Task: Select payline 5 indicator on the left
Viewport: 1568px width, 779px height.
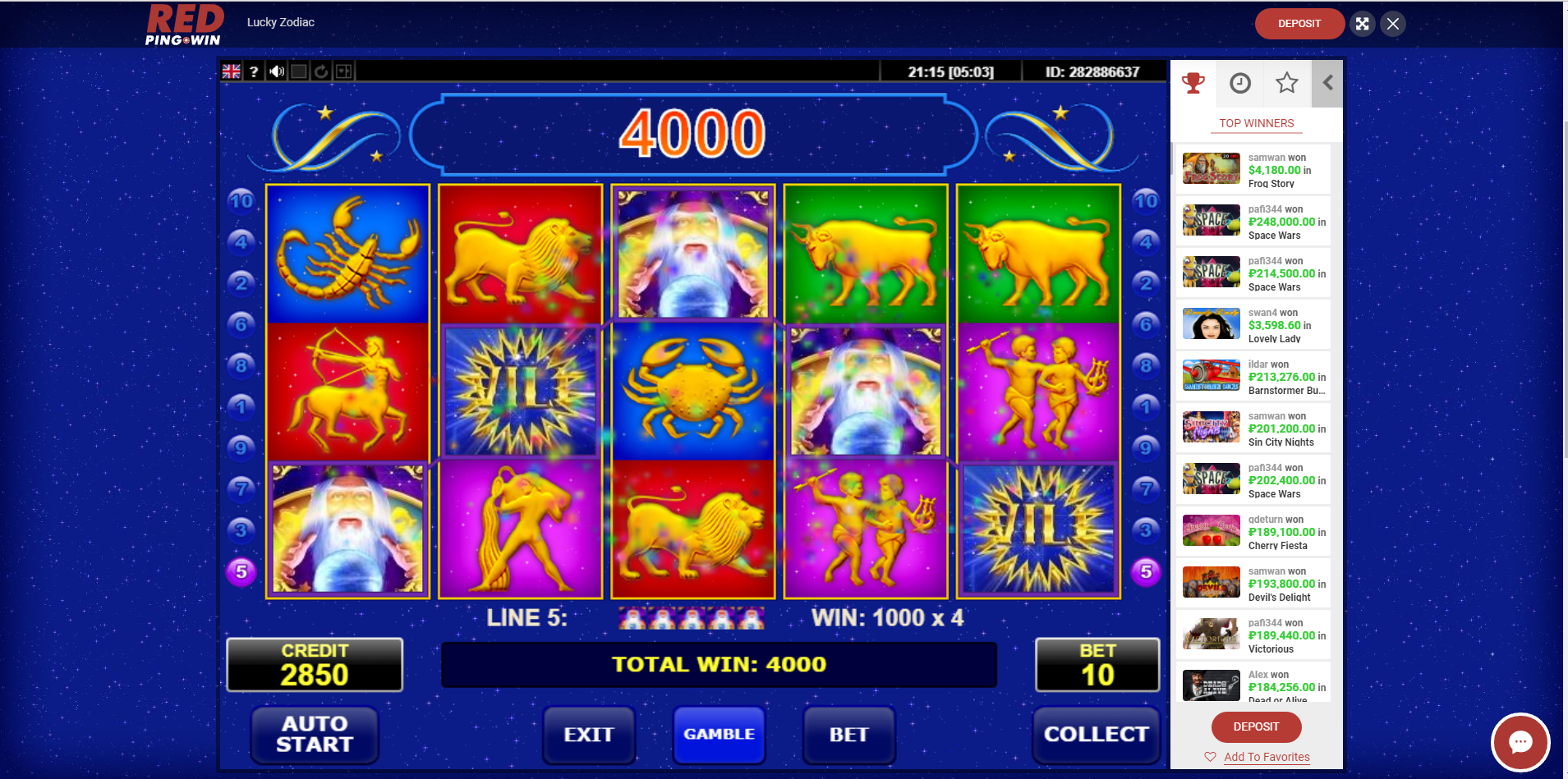Action: coord(241,571)
